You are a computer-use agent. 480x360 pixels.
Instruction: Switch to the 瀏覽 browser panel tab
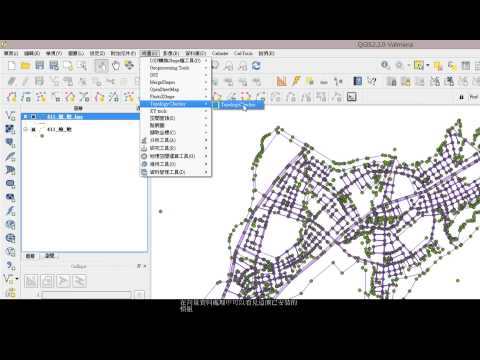click(x=50, y=256)
